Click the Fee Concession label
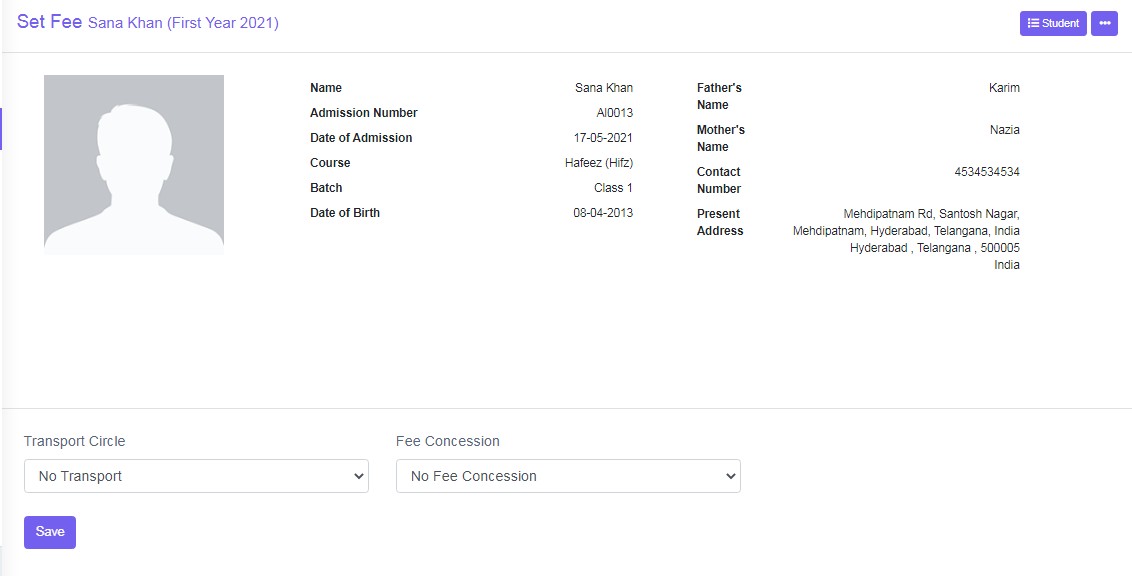The image size is (1132, 576). pyautogui.click(x=448, y=441)
